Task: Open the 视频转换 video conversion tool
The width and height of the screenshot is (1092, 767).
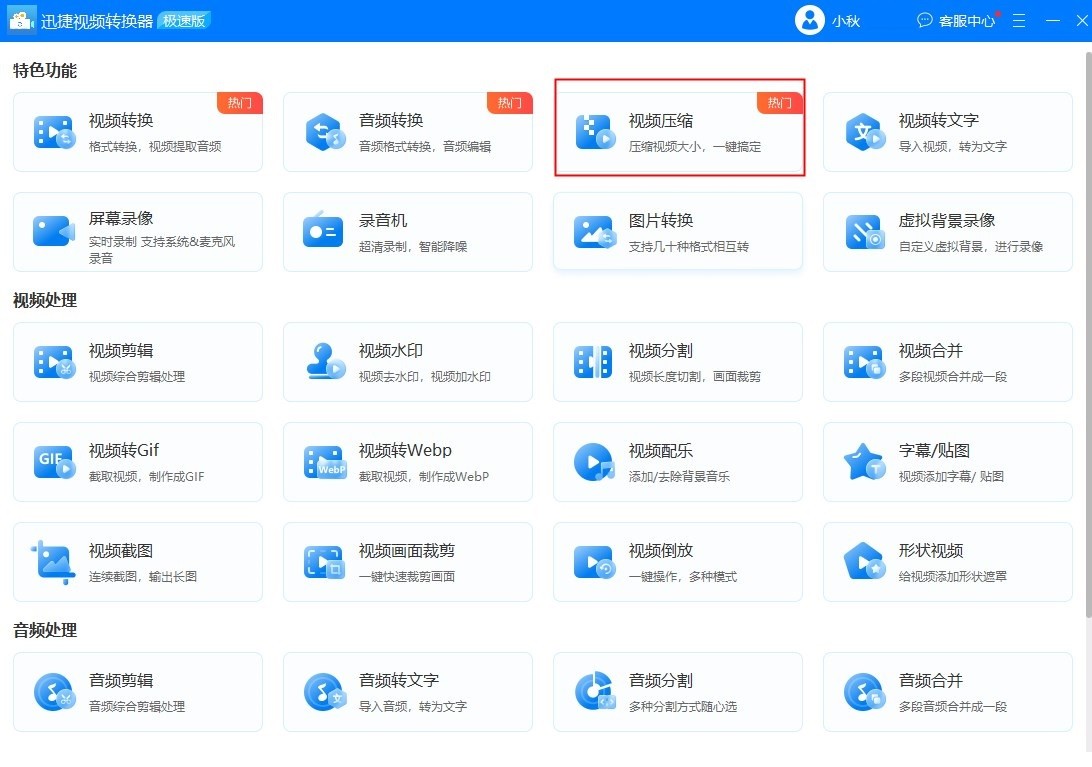Action: tap(137, 132)
